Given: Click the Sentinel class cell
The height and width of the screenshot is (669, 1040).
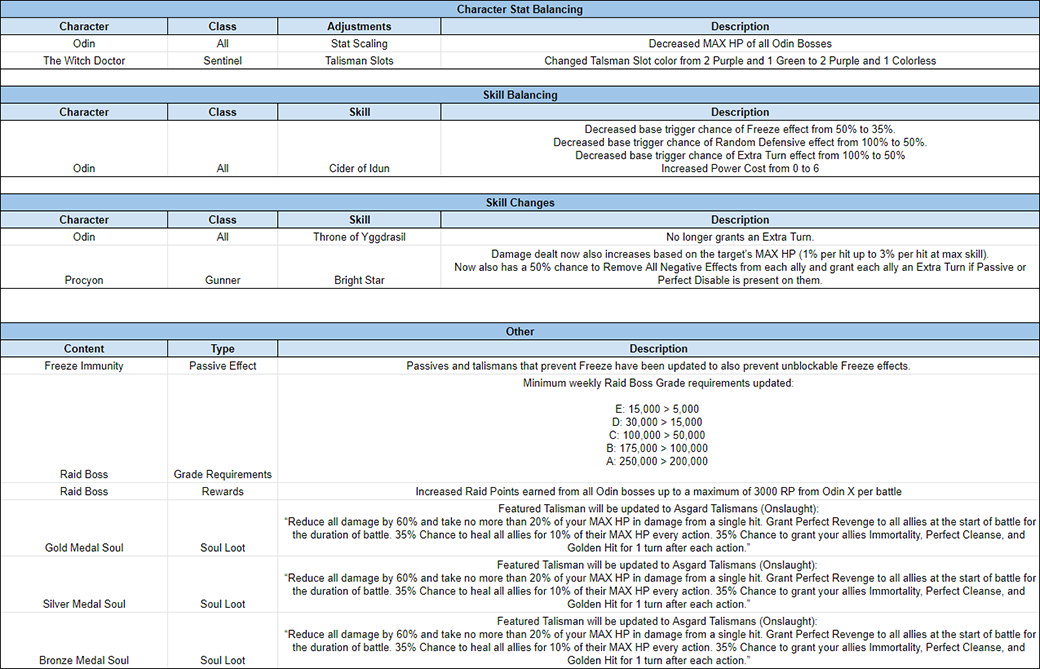Looking at the screenshot, I should [x=223, y=61].
